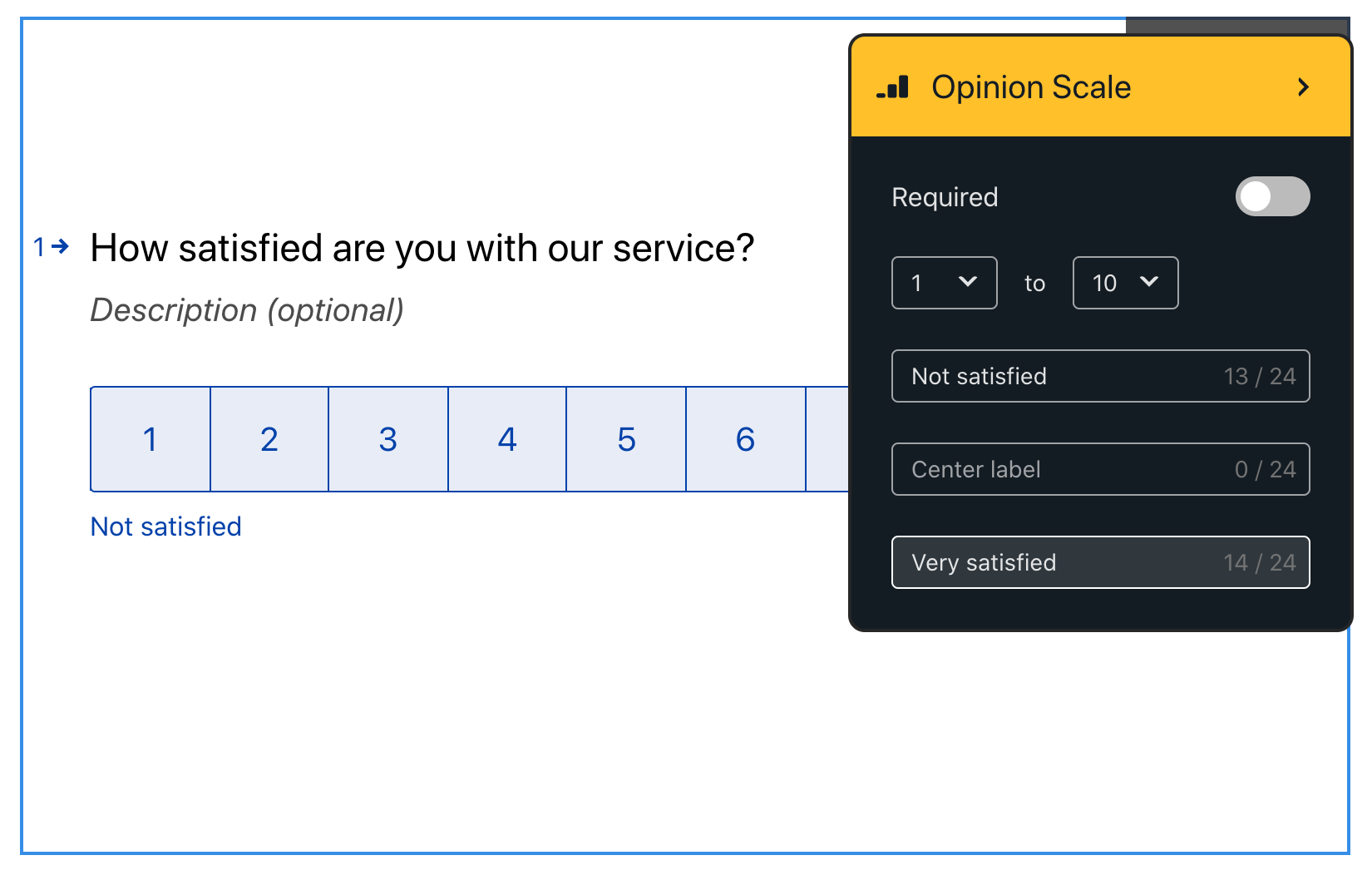Select rating 3 on the scale
Image resolution: width=1372 pixels, height=880 pixels.
click(x=388, y=439)
